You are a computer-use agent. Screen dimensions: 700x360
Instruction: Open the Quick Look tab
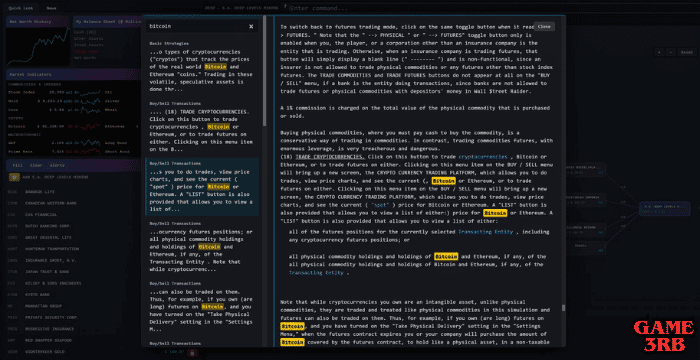[x=21, y=8]
